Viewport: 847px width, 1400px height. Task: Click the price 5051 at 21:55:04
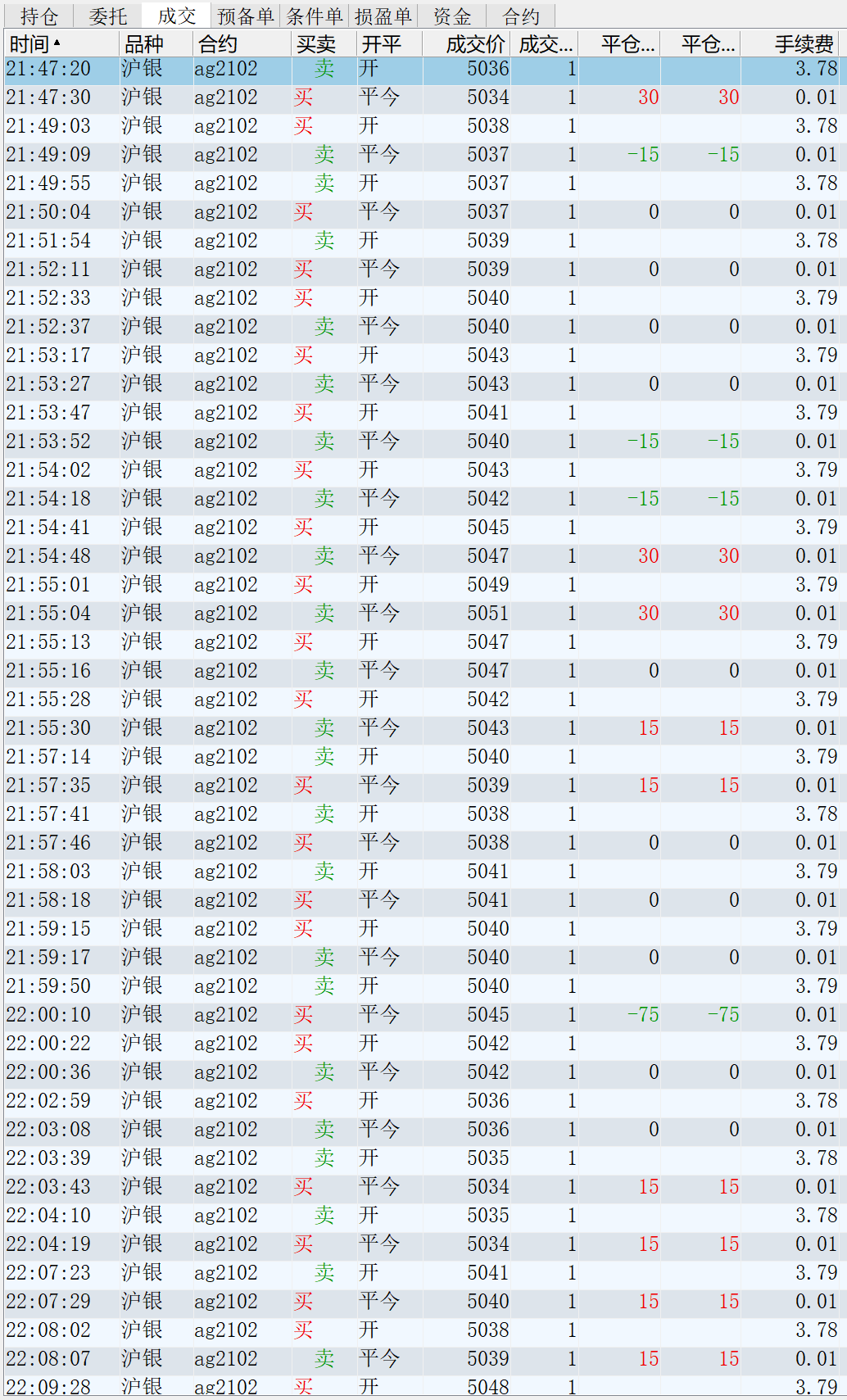click(x=488, y=614)
